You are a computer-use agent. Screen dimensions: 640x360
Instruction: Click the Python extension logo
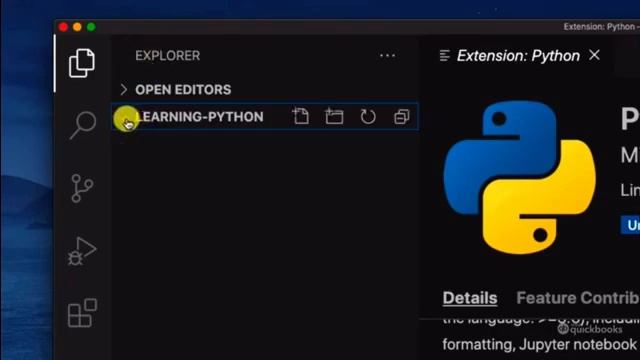click(x=519, y=178)
